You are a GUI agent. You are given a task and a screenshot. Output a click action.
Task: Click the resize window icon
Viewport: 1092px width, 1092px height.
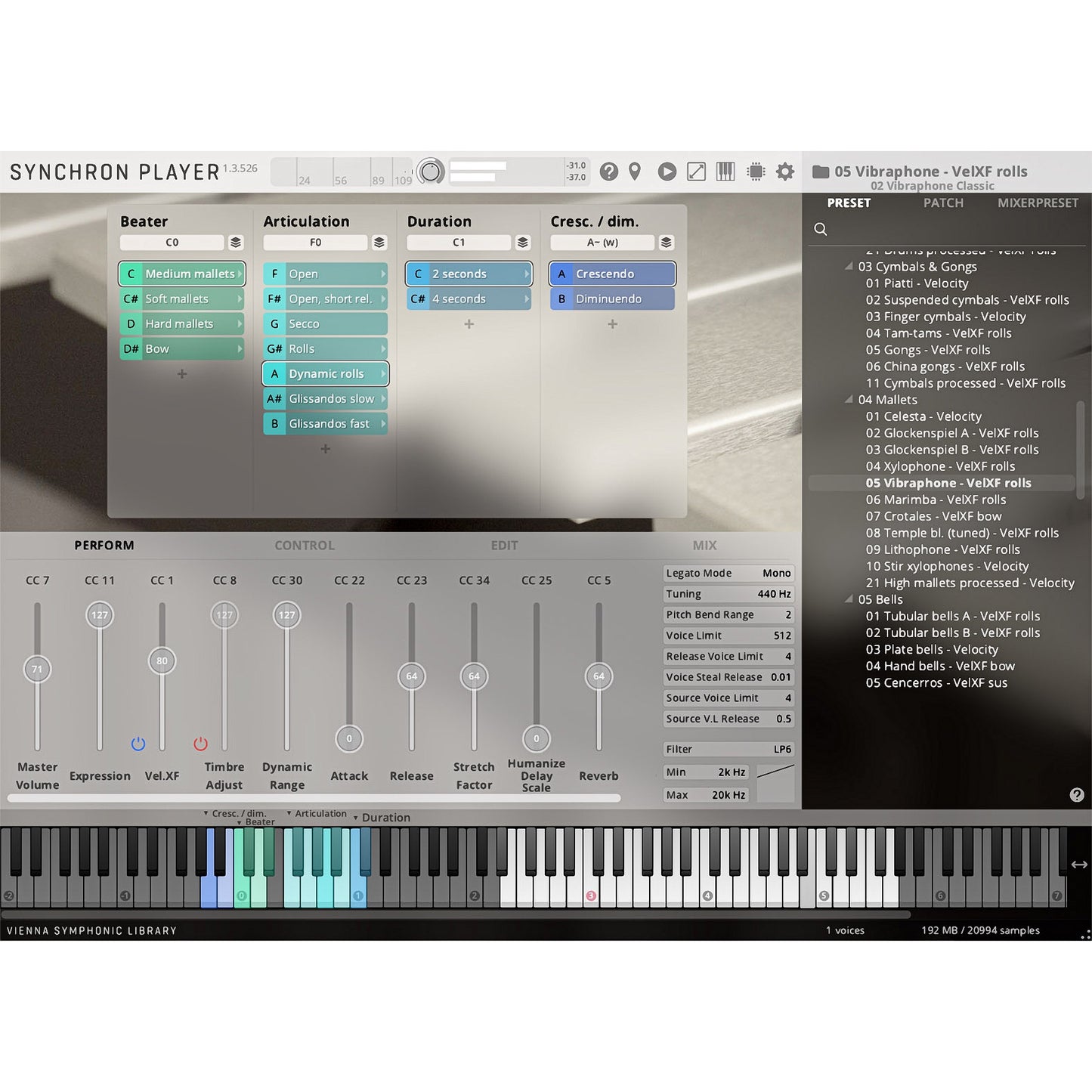coord(696,172)
